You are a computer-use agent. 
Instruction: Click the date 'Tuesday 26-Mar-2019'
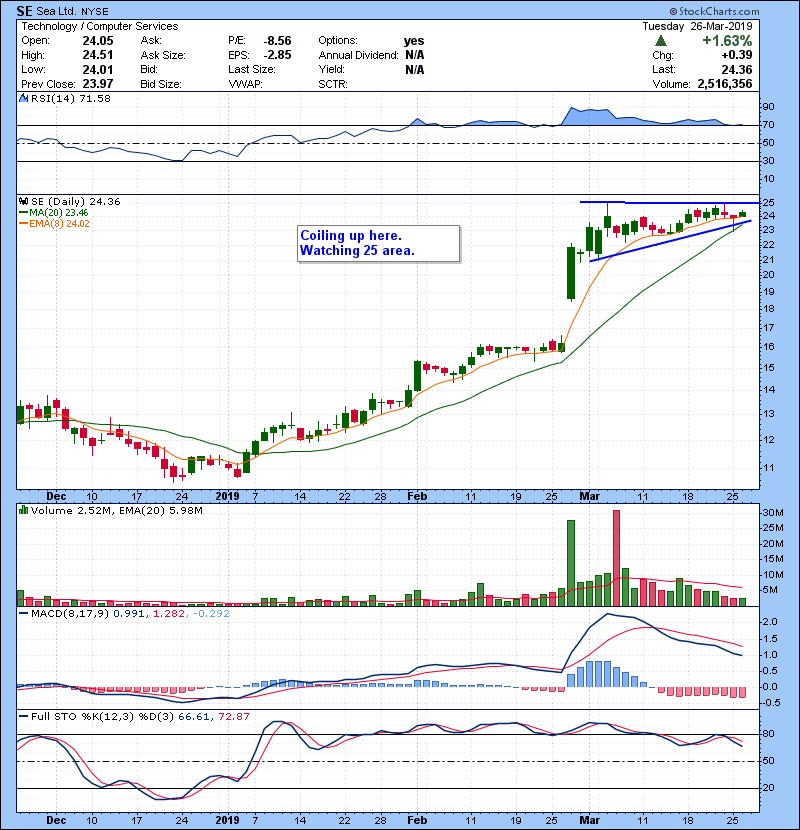697,26
